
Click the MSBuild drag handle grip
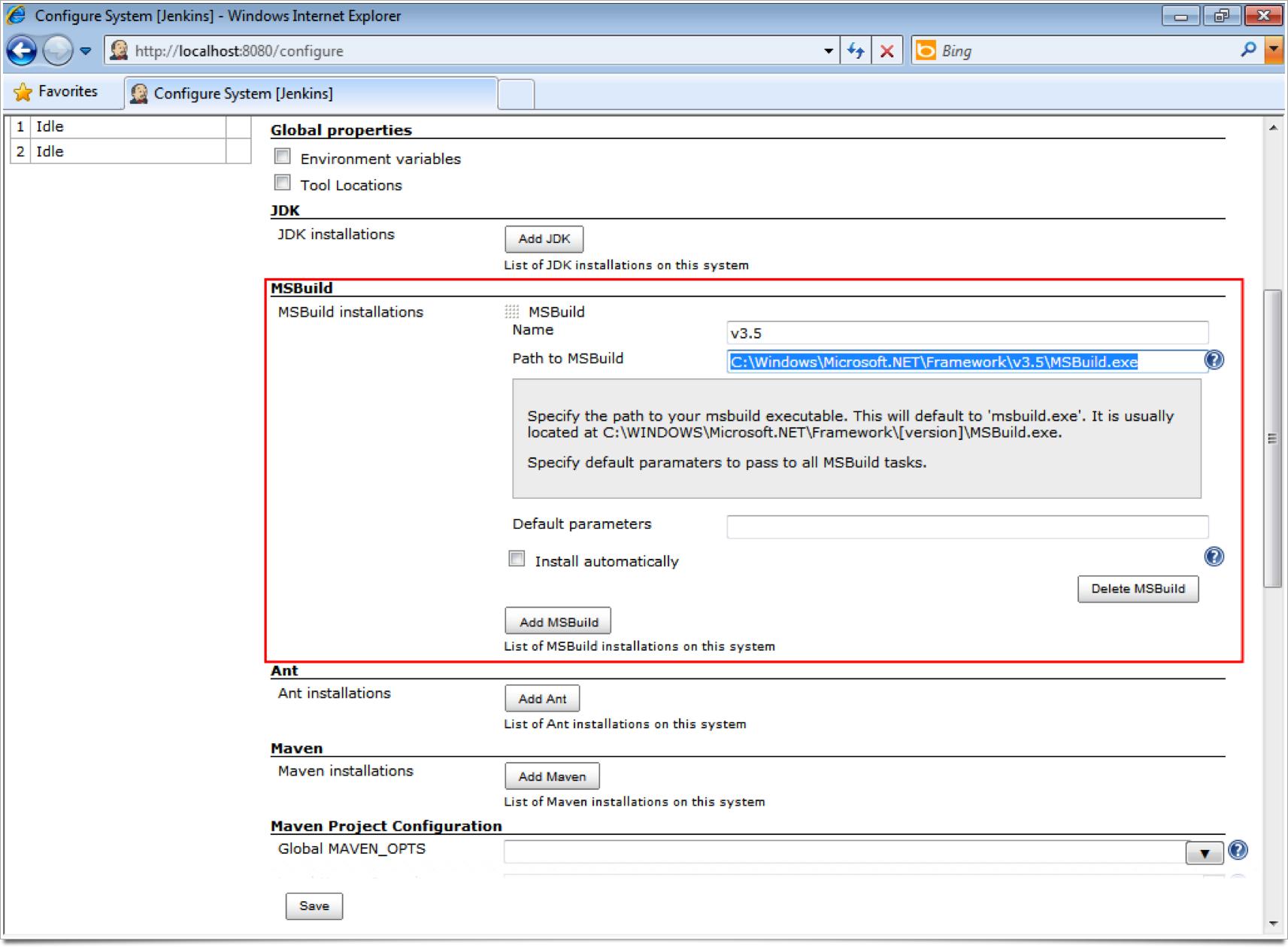click(x=512, y=311)
